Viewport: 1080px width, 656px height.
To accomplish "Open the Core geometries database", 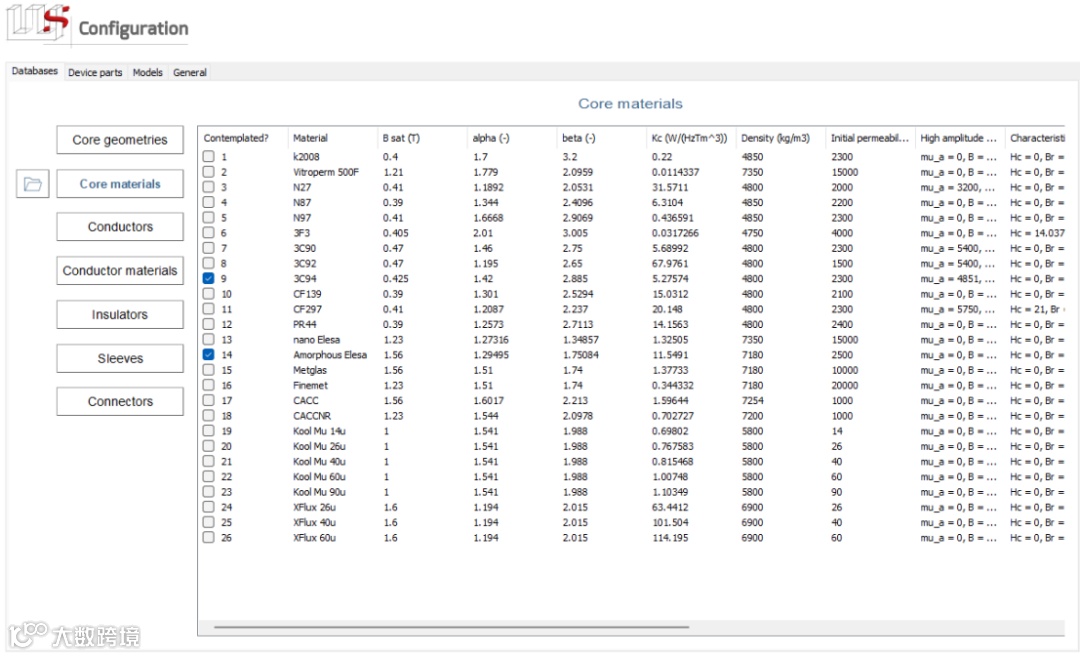I will point(120,140).
